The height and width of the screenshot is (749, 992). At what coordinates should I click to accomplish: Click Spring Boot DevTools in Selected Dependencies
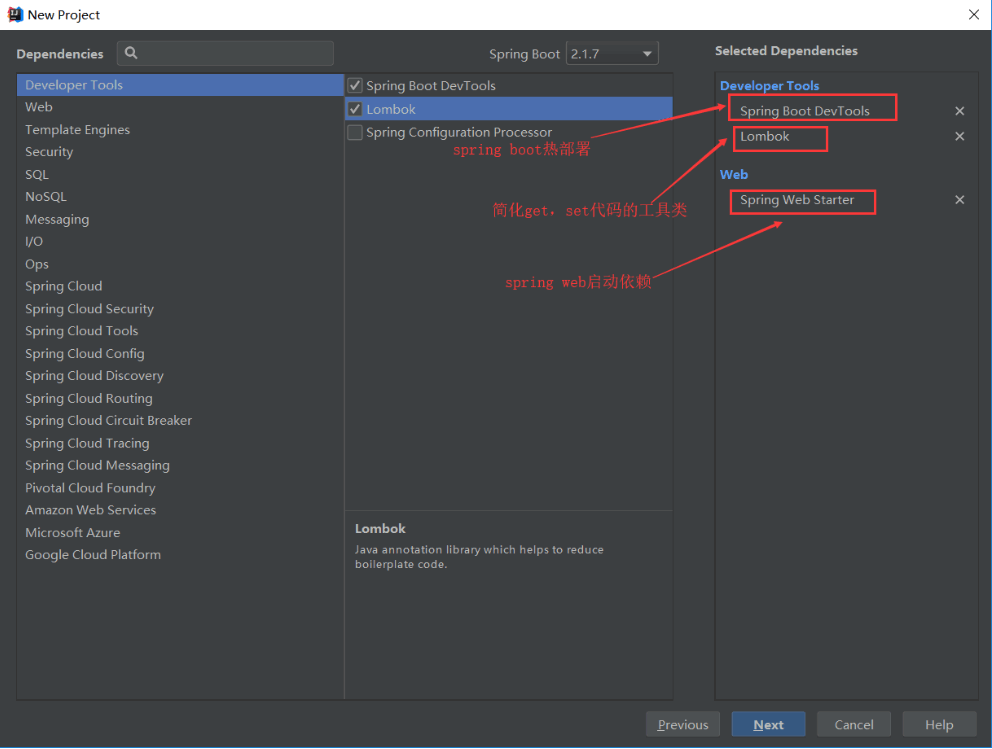pos(805,111)
